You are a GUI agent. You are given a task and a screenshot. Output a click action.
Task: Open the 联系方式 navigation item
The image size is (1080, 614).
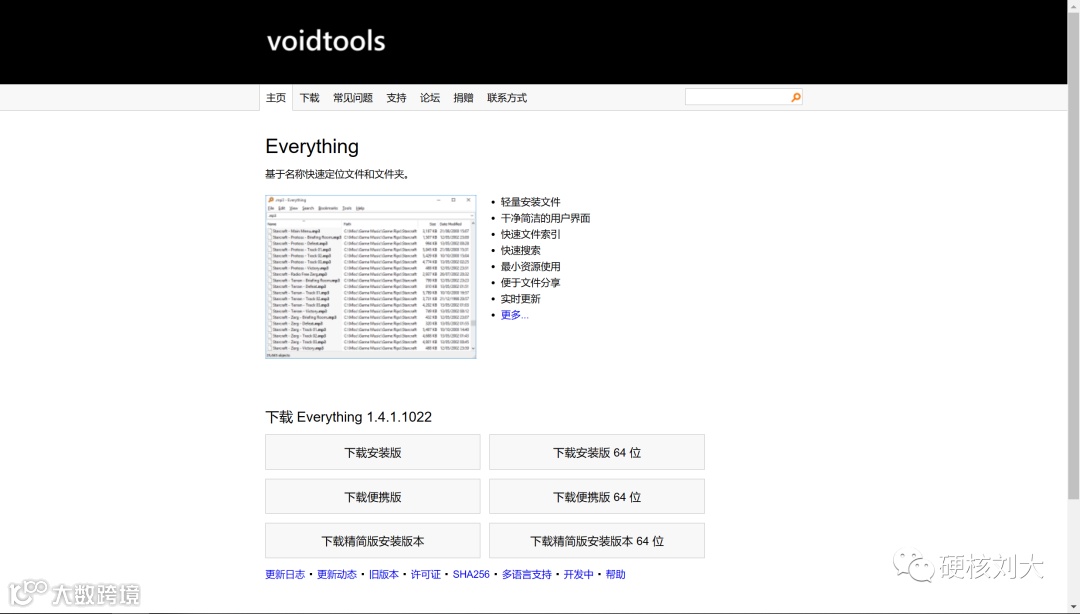coord(507,98)
